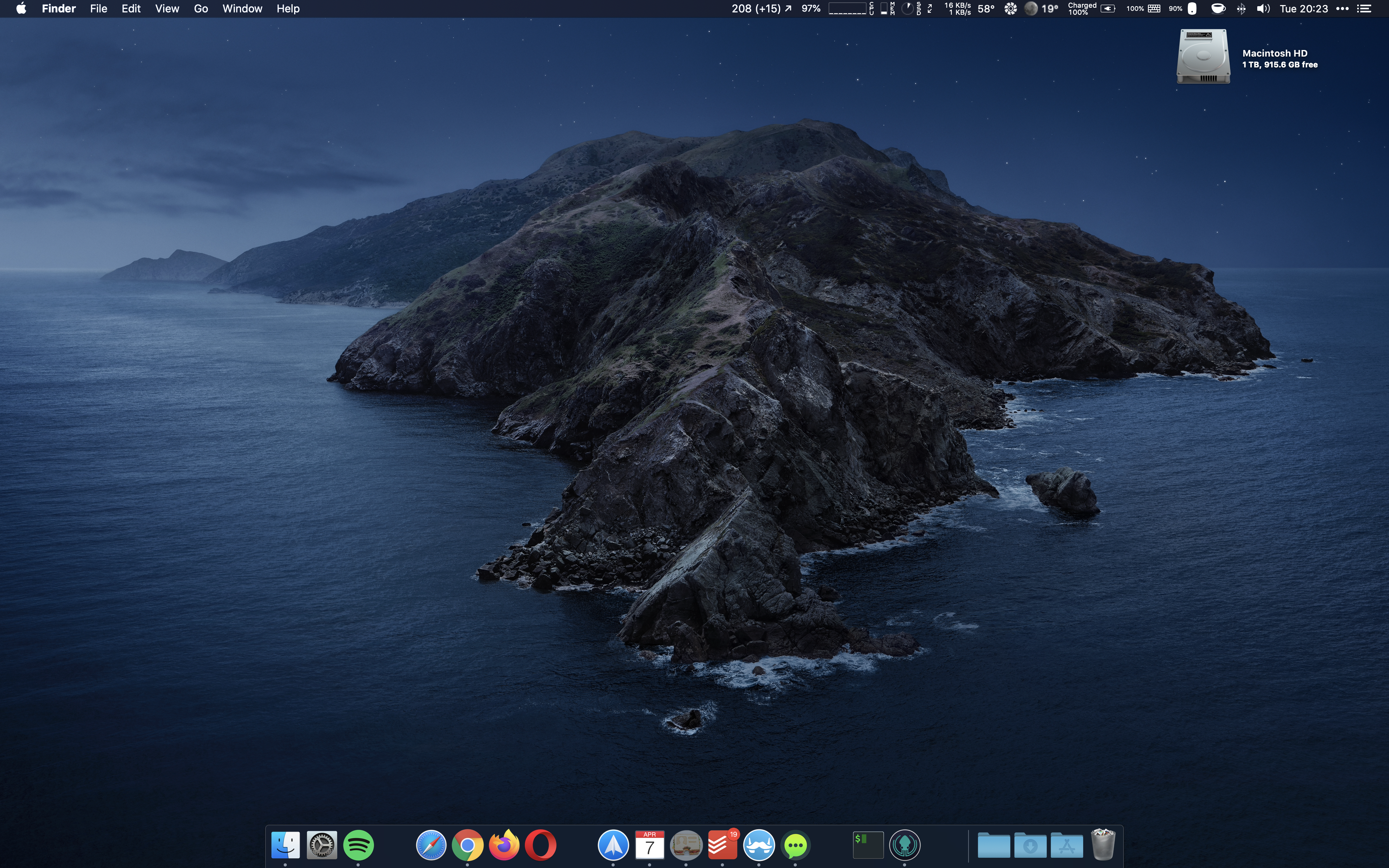This screenshot has height=868, width=1389.
Task: Select the Macintosh HD drive icon
Action: click(x=1203, y=56)
